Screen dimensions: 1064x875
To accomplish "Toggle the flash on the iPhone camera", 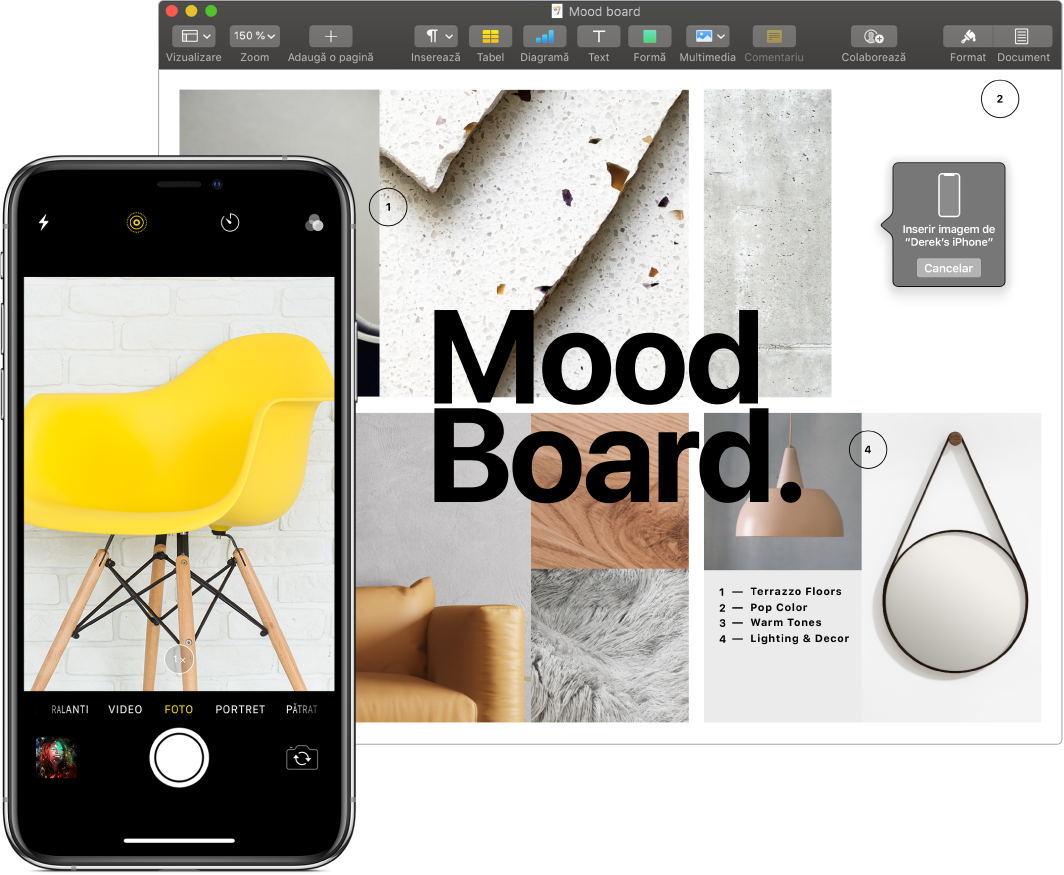I will point(43,222).
